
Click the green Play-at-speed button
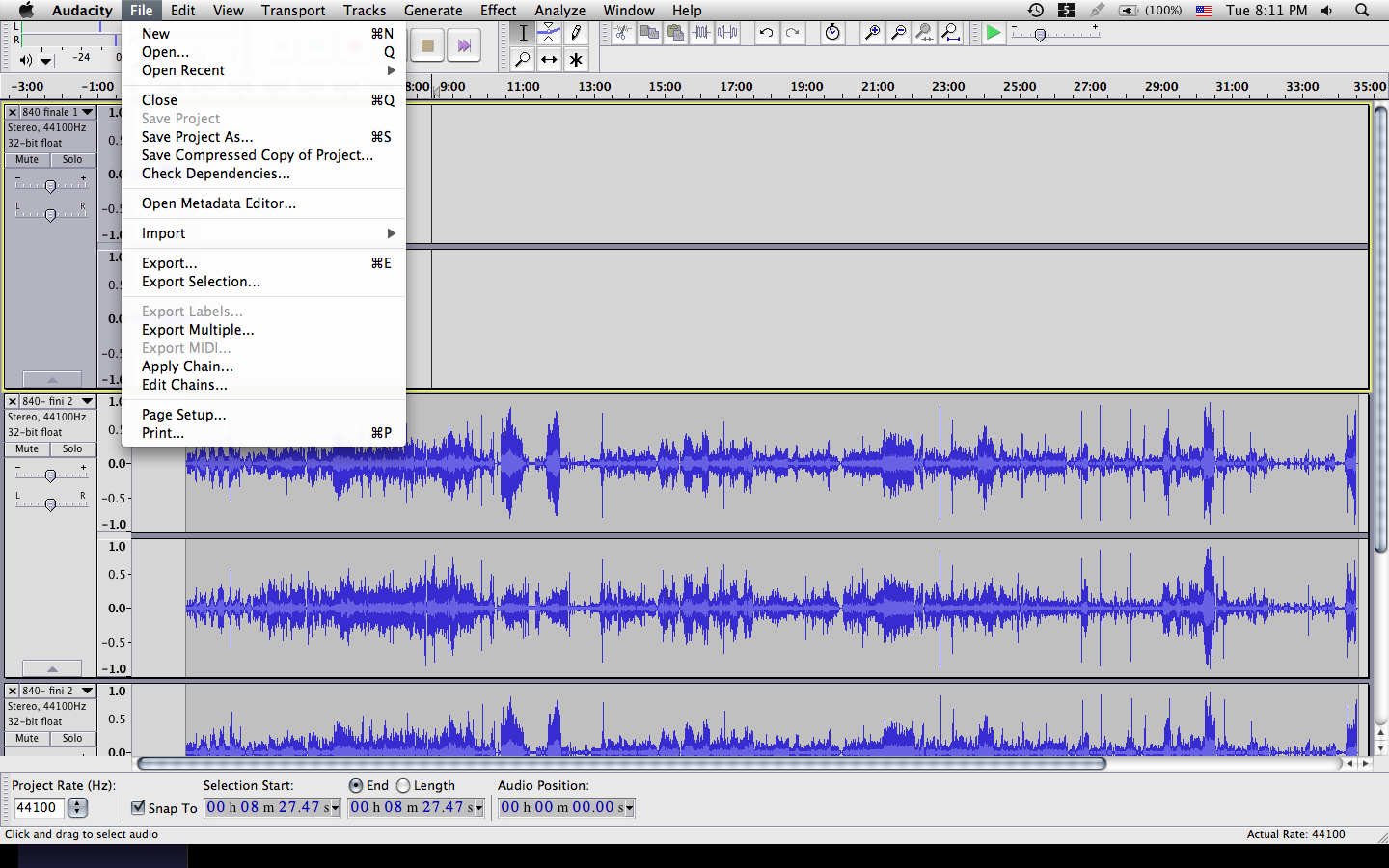point(993,33)
